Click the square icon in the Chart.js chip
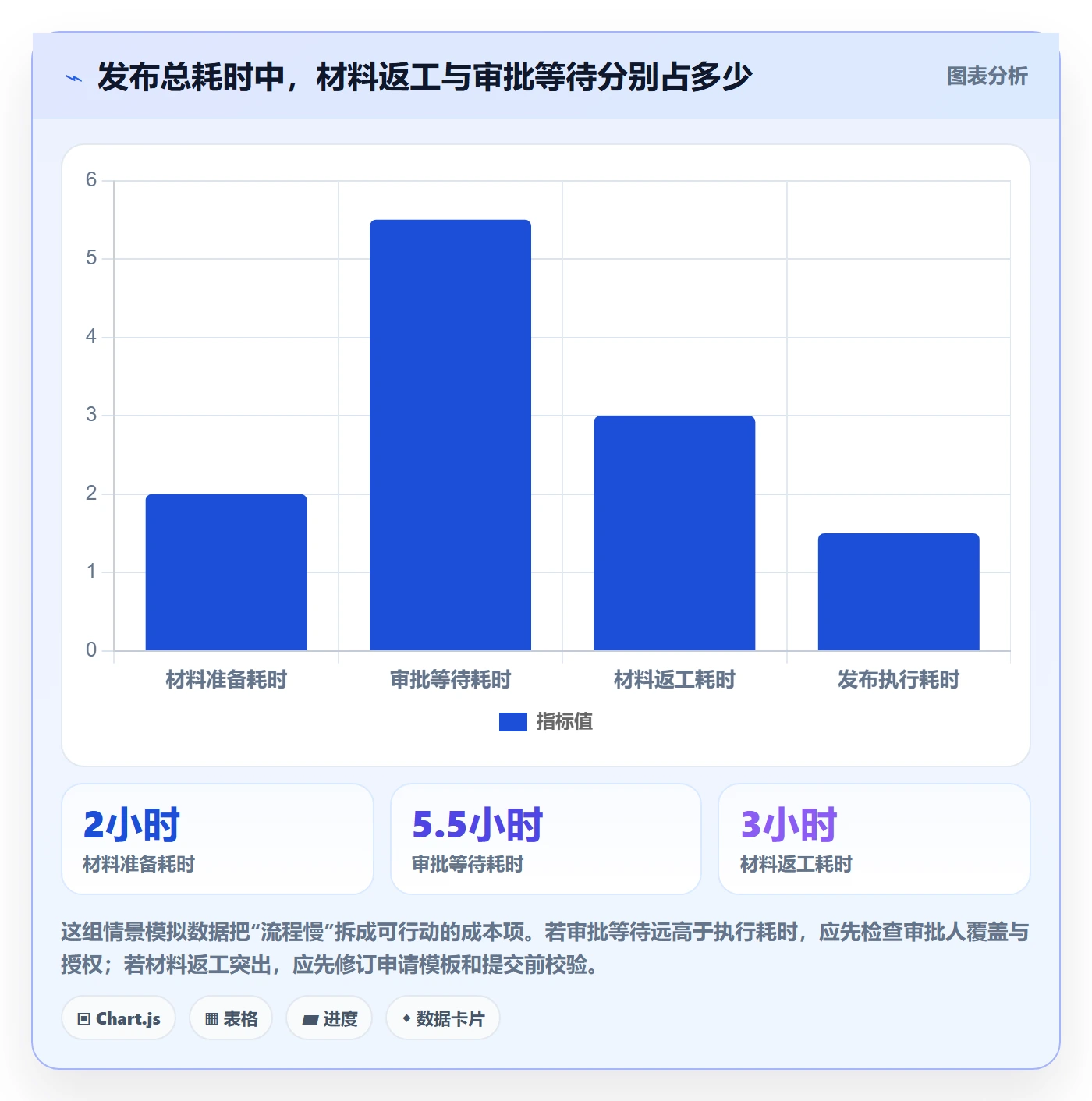Viewport: 1092px width, 1101px height. tap(84, 1019)
